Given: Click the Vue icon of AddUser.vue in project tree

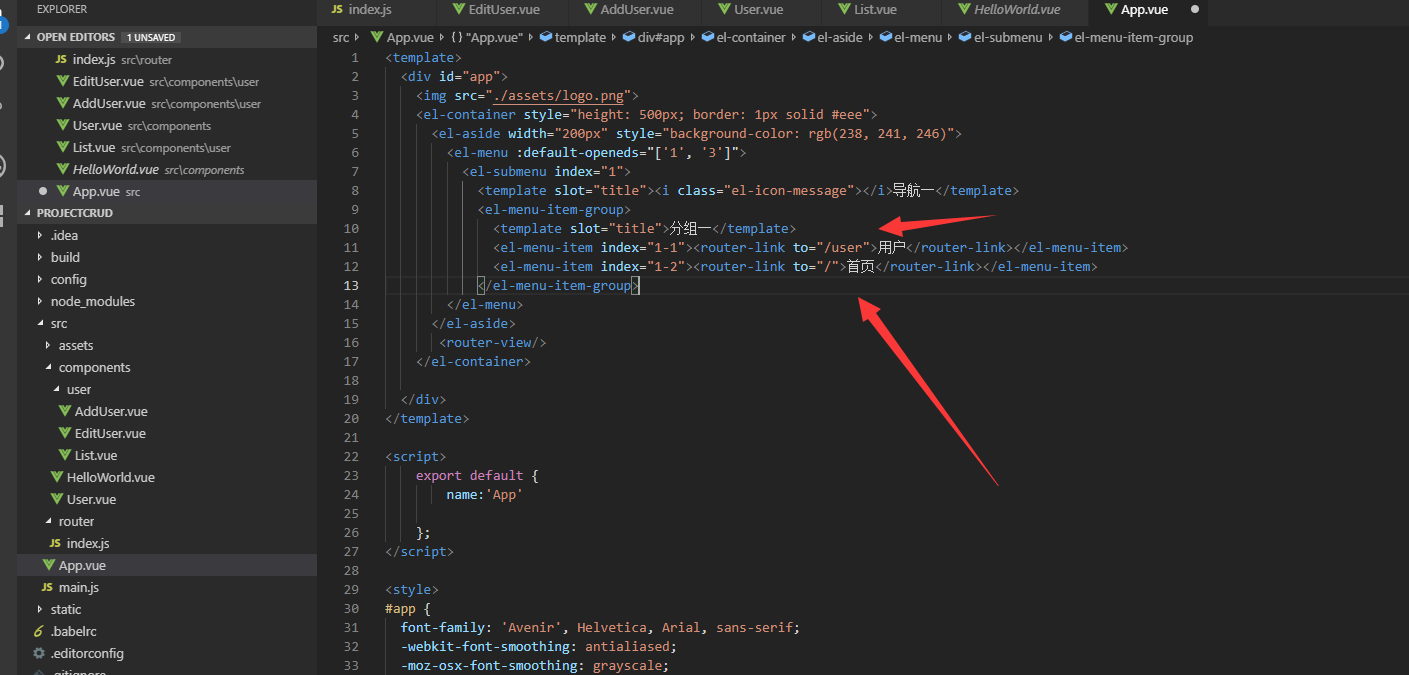Looking at the screenshot, I should pos(65,411).
